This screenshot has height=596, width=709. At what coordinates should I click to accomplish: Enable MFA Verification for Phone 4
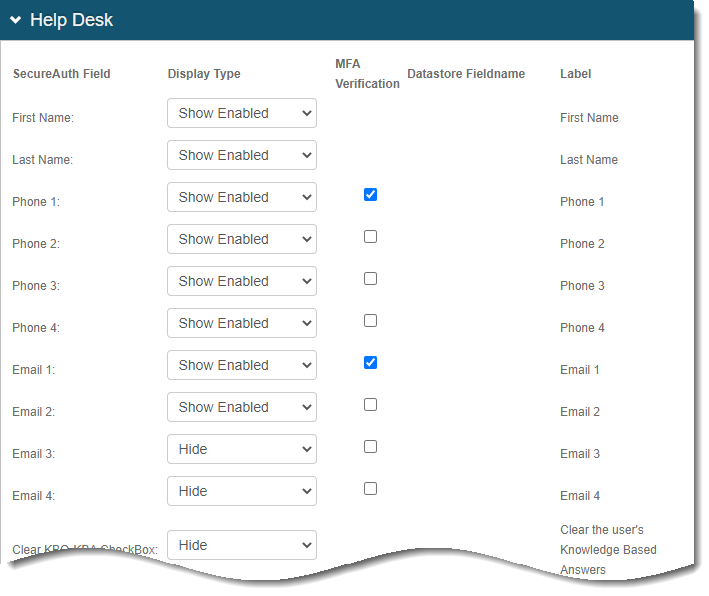pos(370,321)
